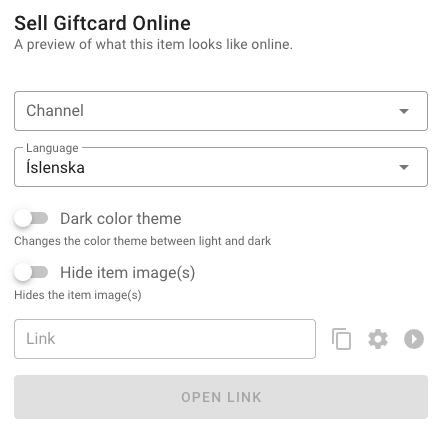
Task: Enable the Dark color theme switch
Action: (31, 219)
